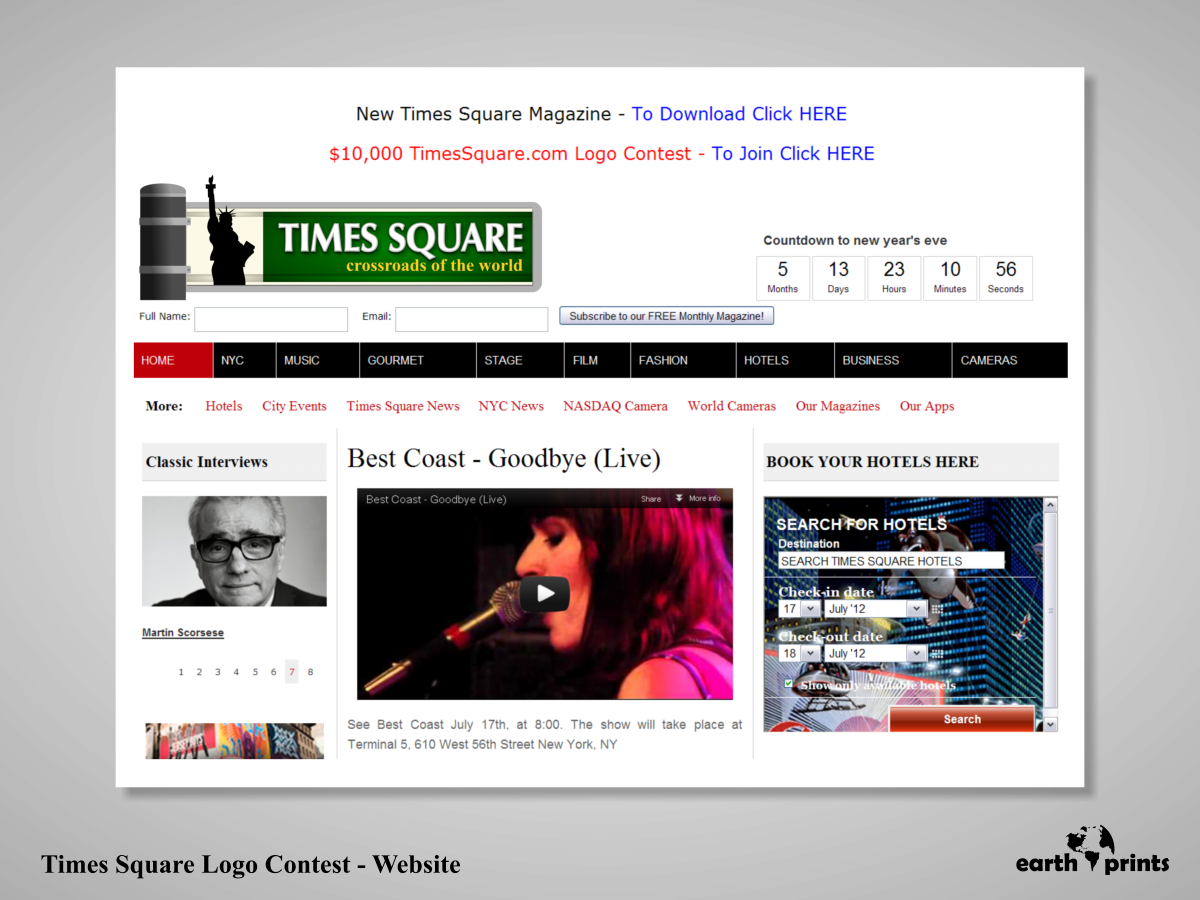
Task: Open the check-in day dropdown showing 17
Action: [799, 609]
